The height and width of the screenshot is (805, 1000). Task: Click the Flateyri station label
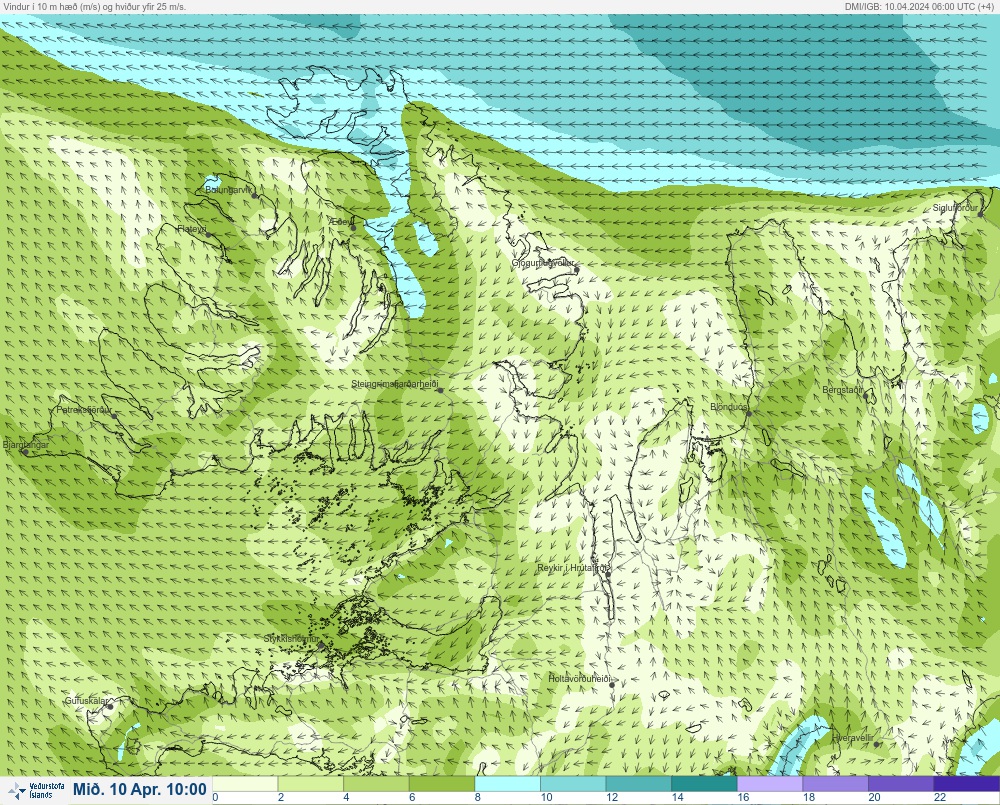coord(192,228)
